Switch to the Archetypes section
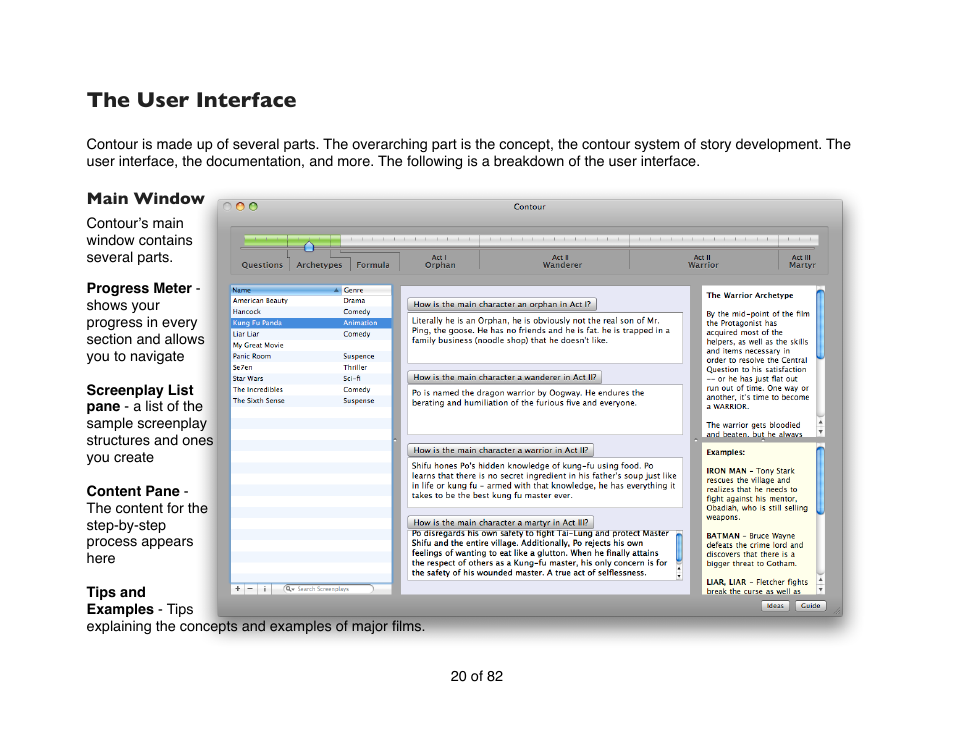This screenshot has height=738, width=954. pyautogui.click(x=319, y=264)
